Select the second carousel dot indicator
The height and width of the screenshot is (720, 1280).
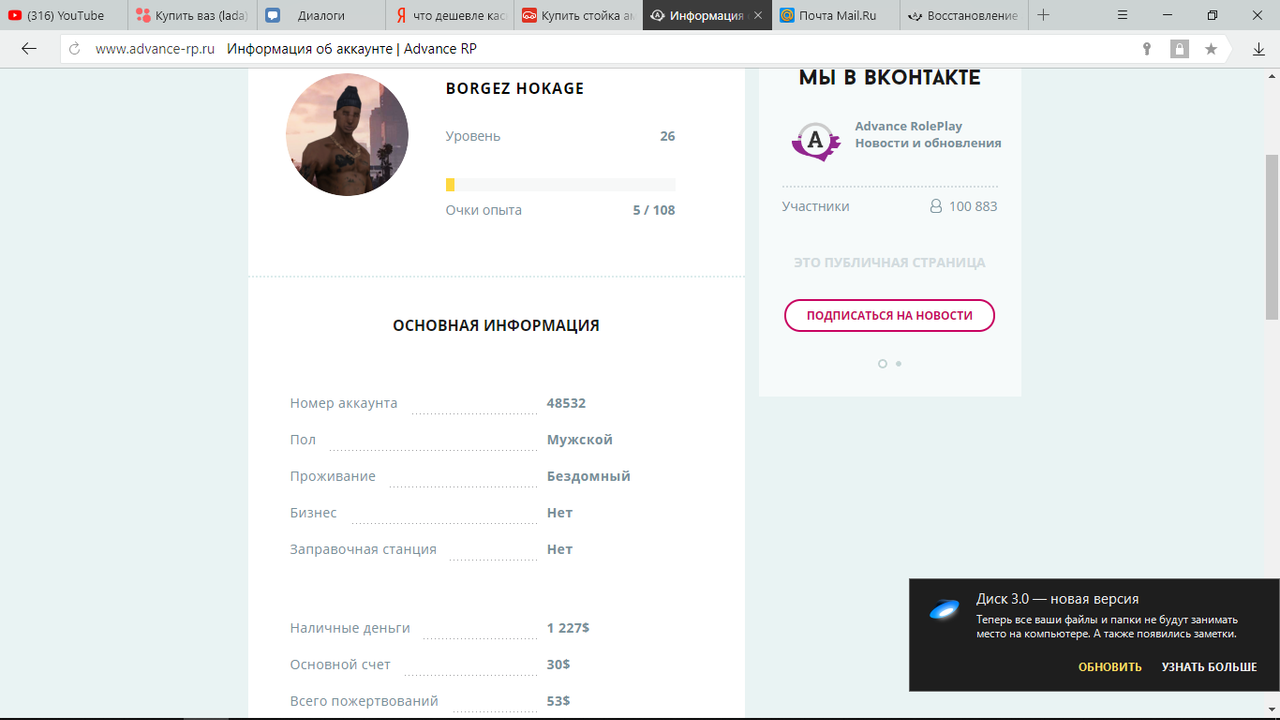(898, 364)
